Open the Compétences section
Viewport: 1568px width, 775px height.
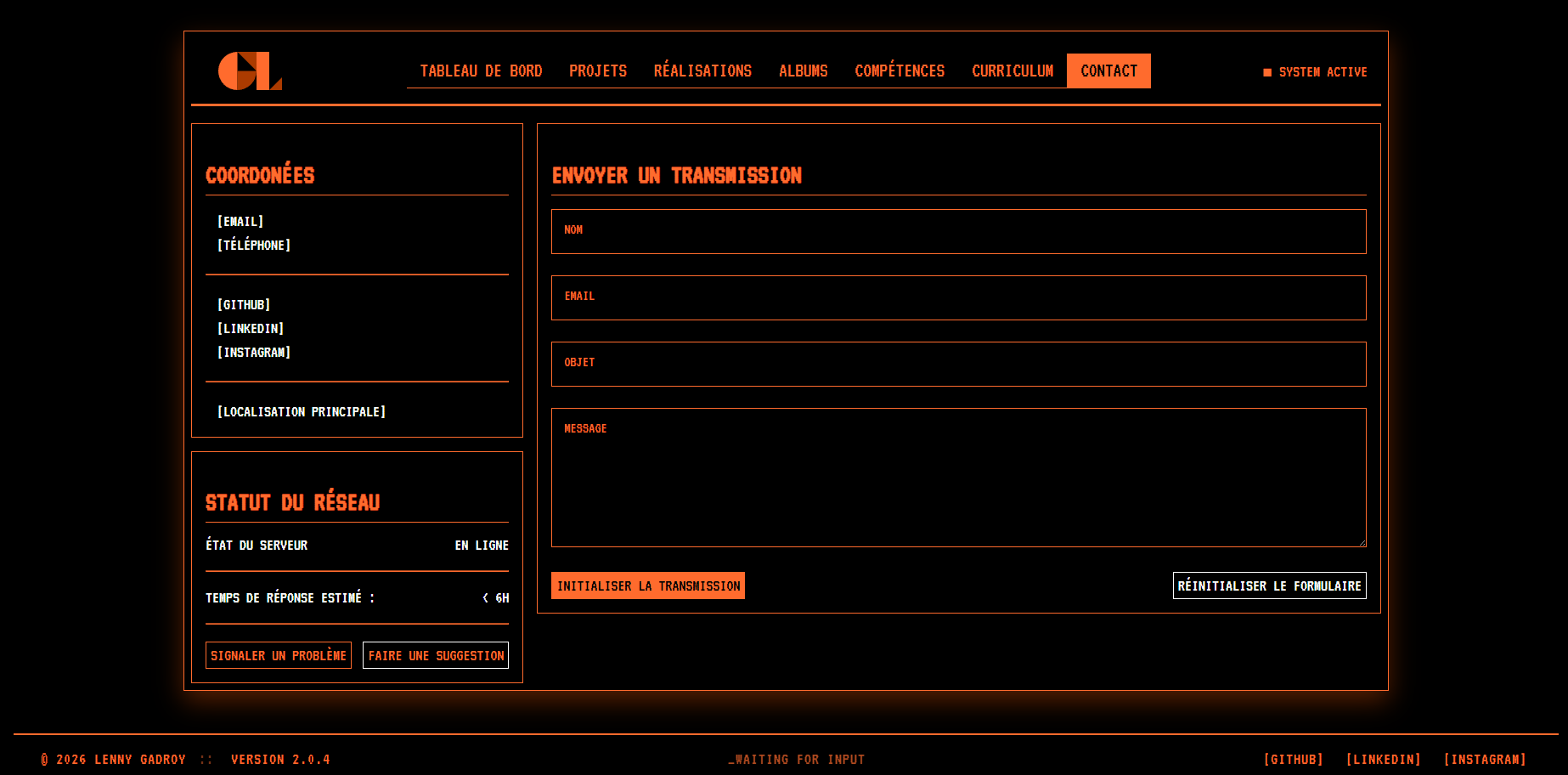[900, 71]
